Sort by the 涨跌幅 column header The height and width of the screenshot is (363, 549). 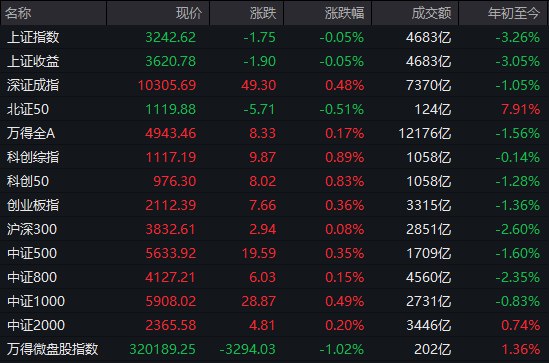pyautogui.click(x=327, y=13)
